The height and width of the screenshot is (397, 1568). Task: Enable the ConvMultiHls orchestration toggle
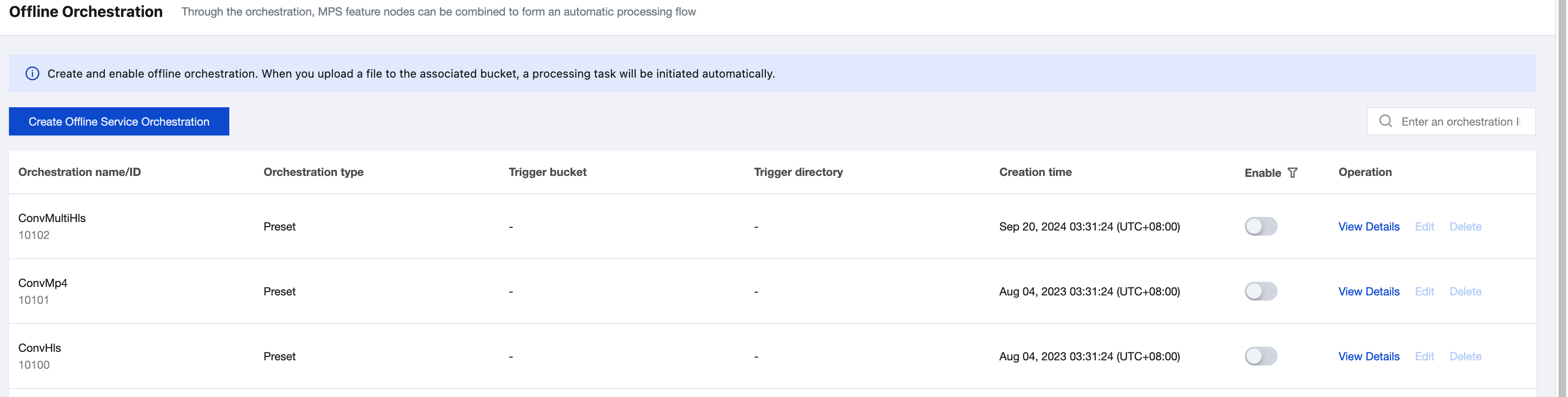pyautogui.click(x=1260, y=227)
